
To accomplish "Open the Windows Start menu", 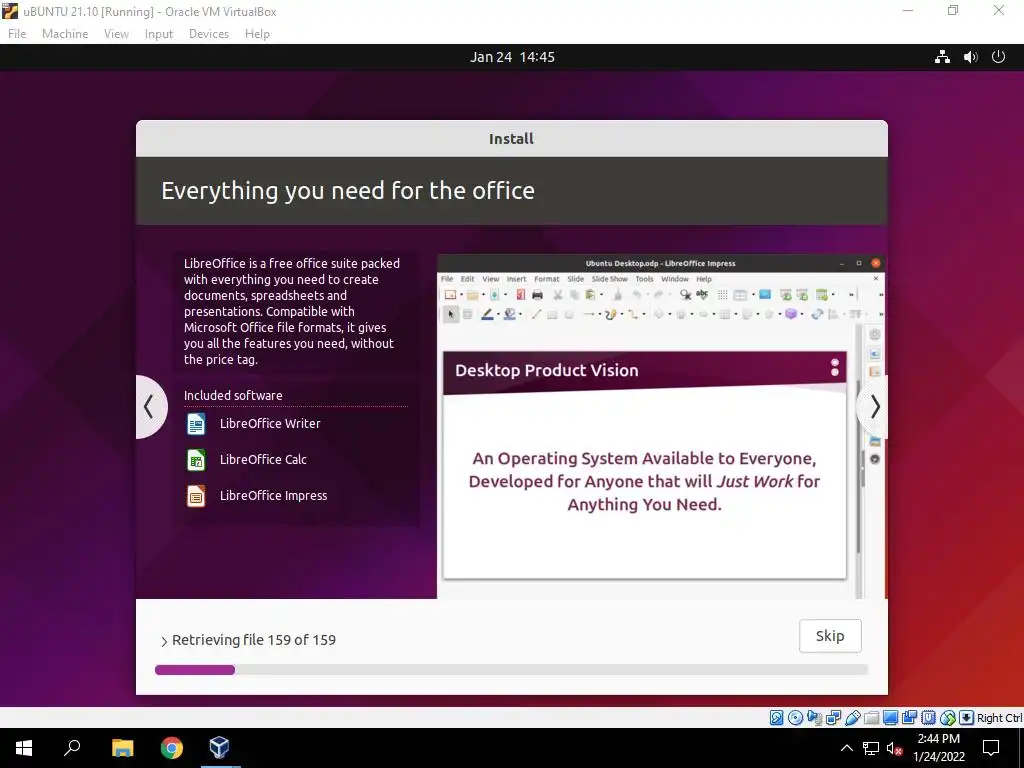I will 24,748.
